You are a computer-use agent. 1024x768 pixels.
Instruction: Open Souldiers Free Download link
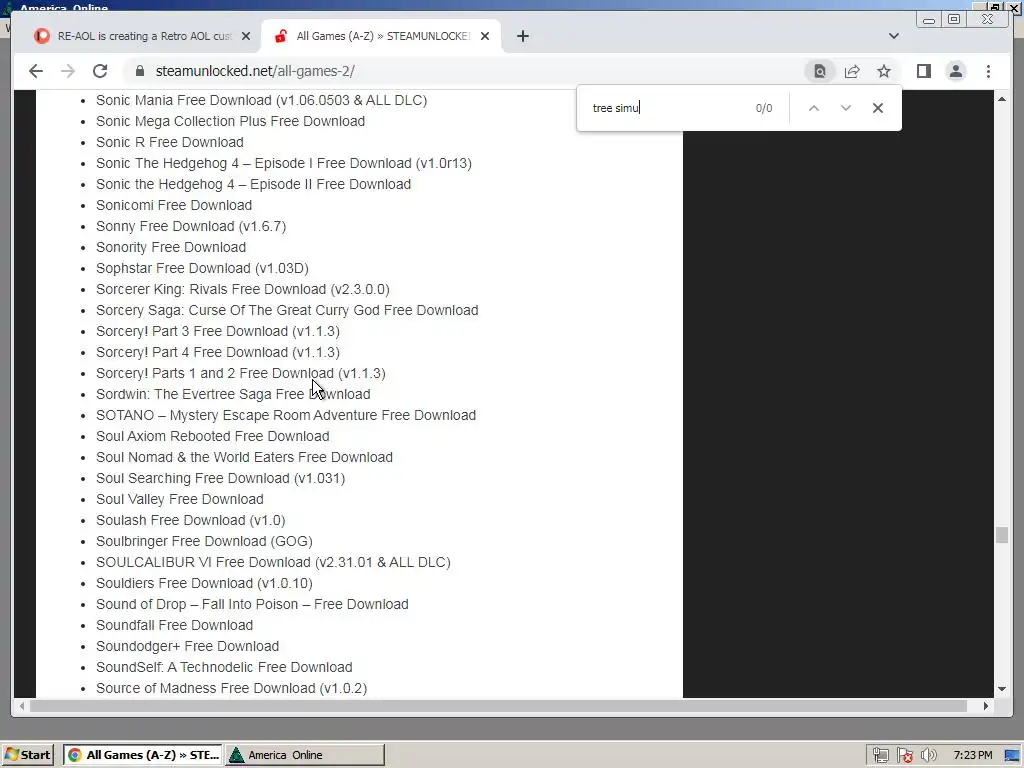point(204,583)
